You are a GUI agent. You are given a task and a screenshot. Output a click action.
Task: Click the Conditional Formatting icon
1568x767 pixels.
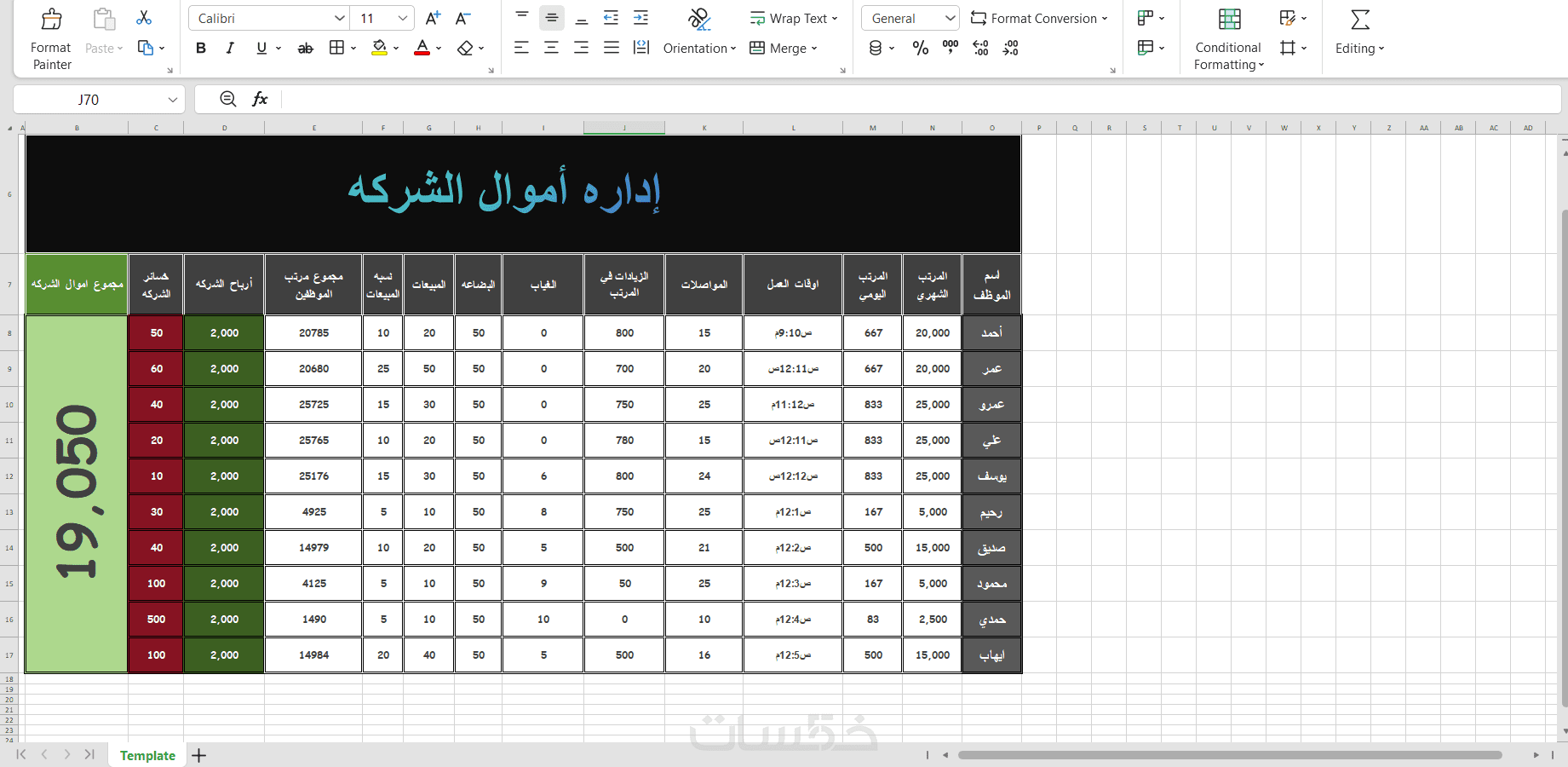(1229, 19)
